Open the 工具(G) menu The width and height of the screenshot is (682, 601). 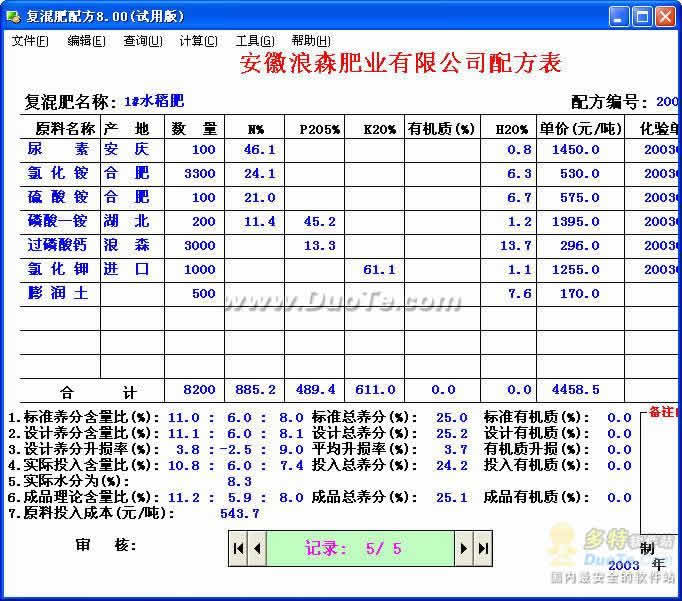coord(255,41)
